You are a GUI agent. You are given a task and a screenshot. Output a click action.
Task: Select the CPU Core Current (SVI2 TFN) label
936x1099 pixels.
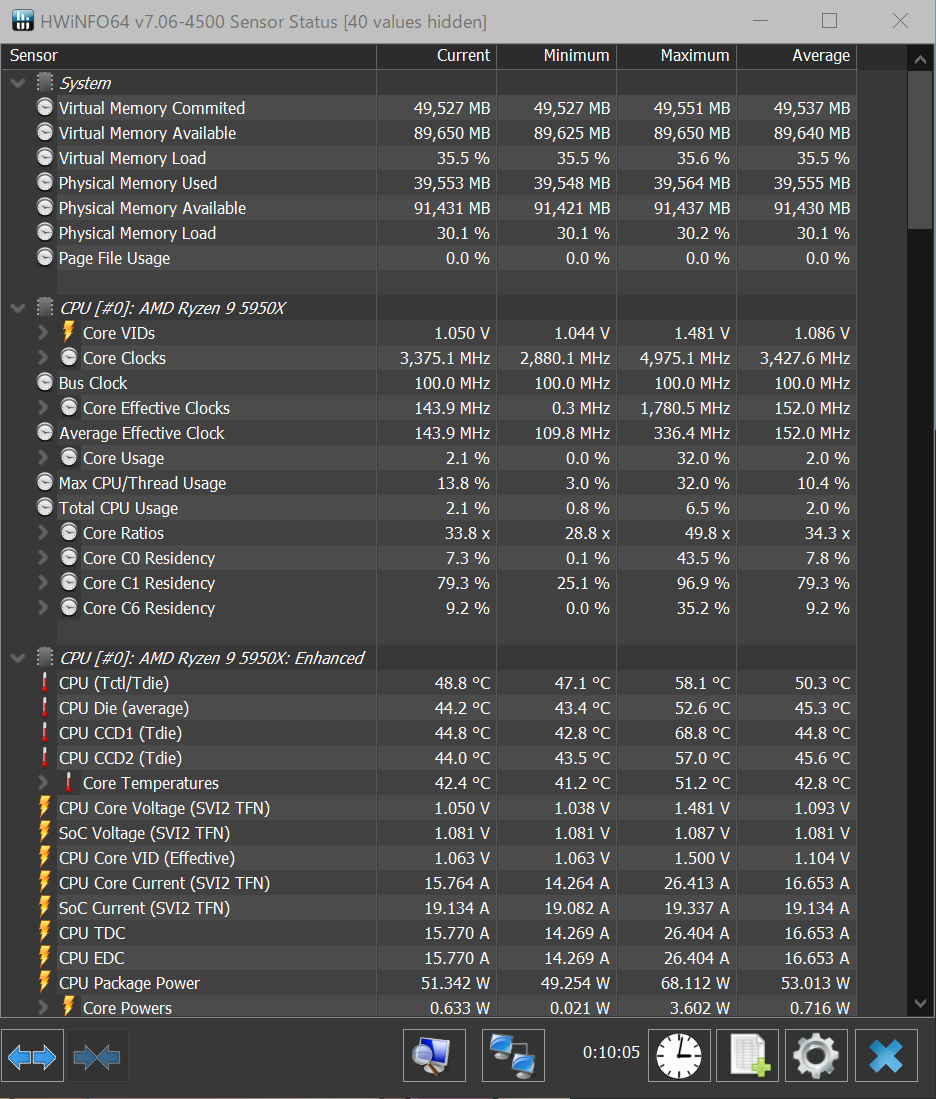tap(165, 883)
